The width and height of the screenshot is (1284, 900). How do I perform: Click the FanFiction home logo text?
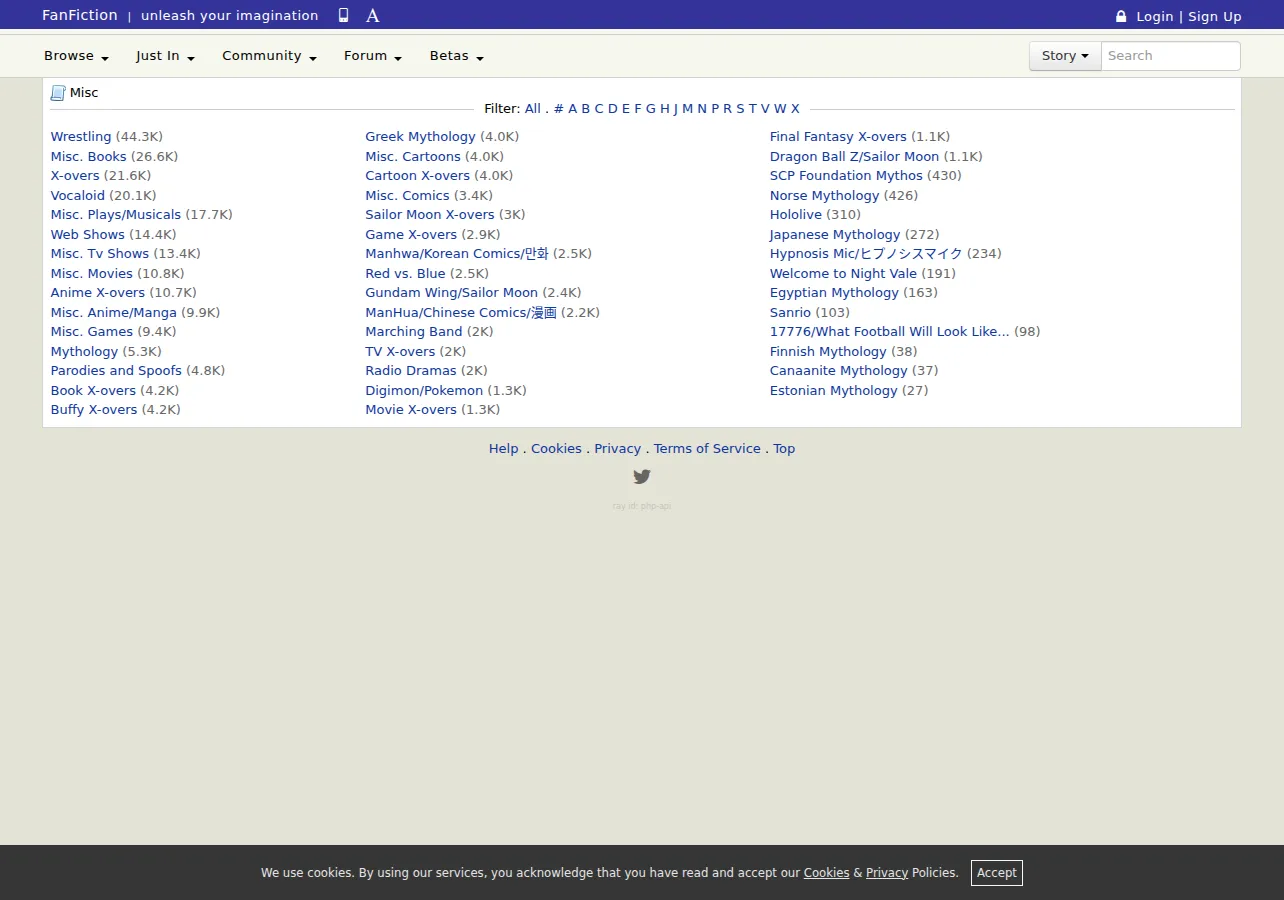(80, 15)
